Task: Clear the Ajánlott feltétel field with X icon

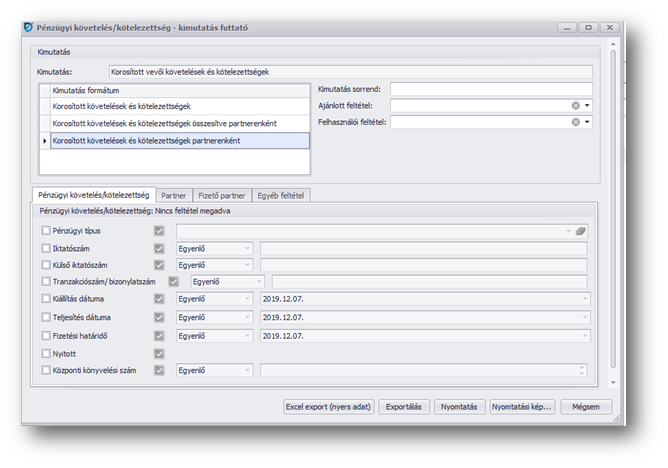Action: click(x=576, y=105)
